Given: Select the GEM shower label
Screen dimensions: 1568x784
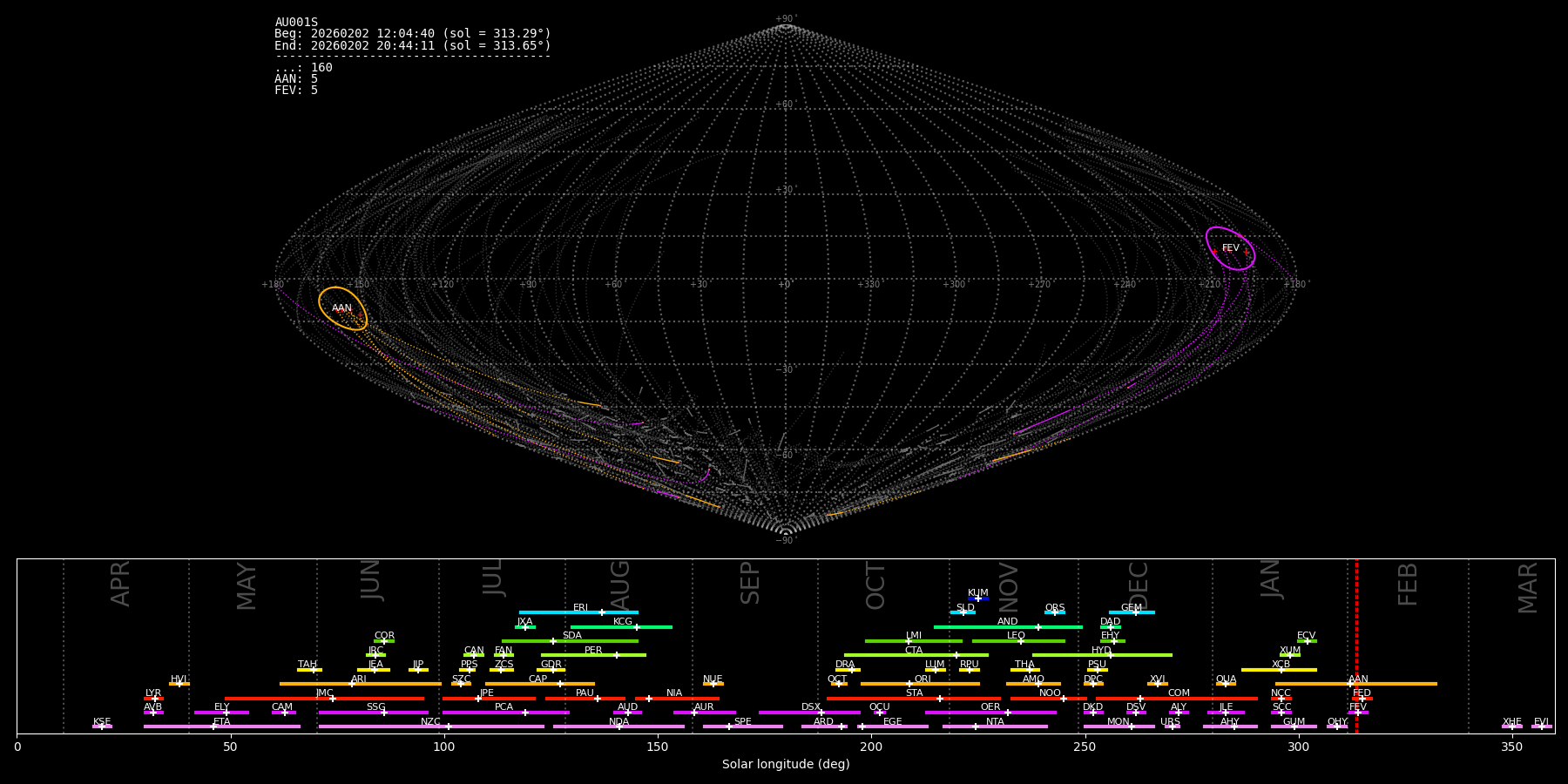Looking at the screenshot, I should coord(1132,608).
